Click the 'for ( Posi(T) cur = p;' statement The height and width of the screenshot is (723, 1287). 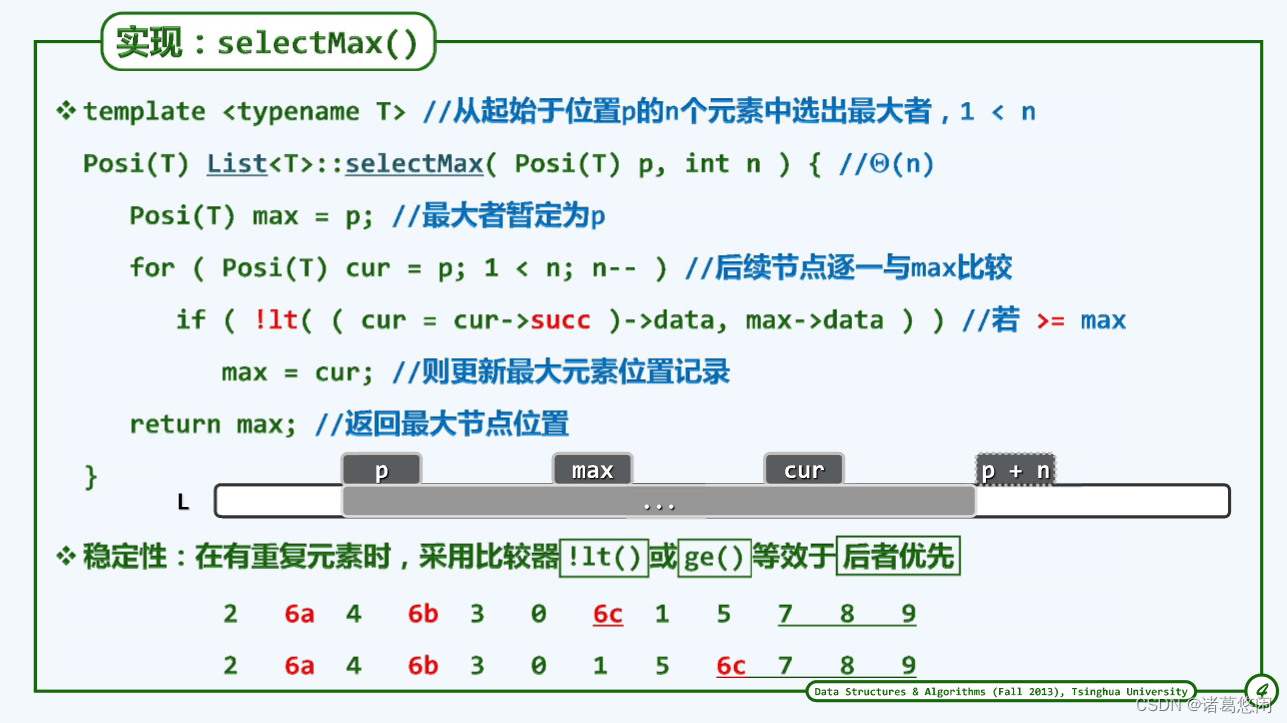point(301,268)
